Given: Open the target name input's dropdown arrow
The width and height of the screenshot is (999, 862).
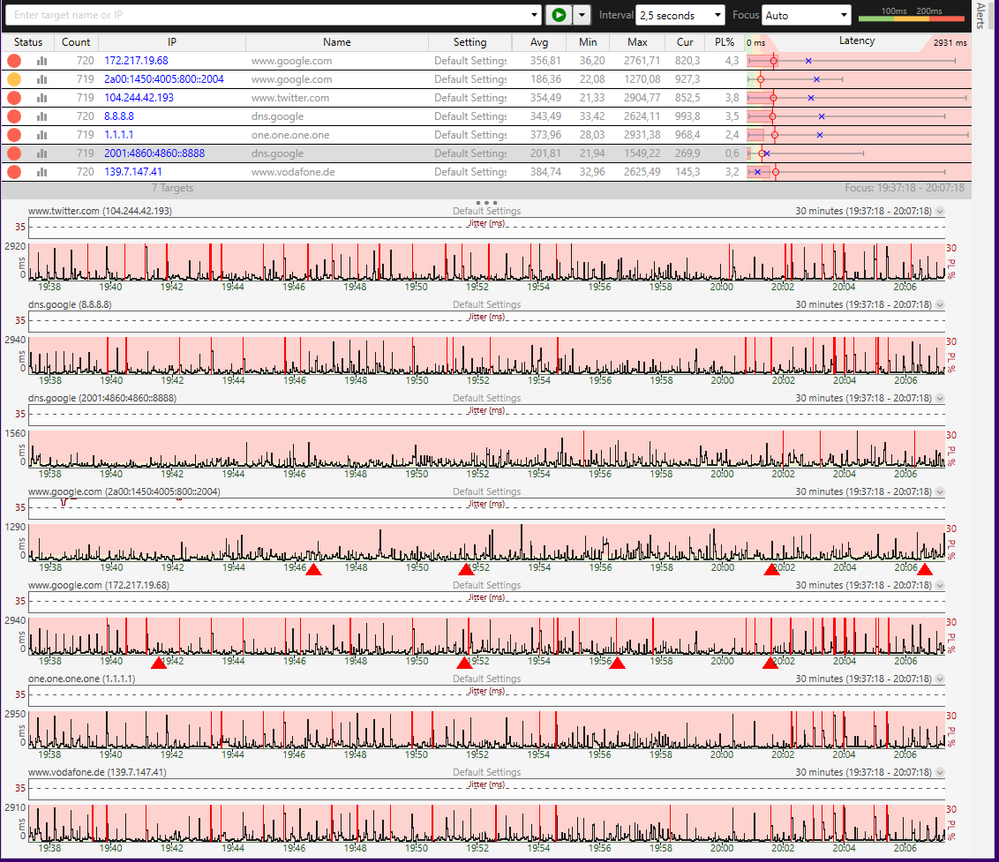Looking at the screenshot, I should pyautogui.click(x=536, y=15).
